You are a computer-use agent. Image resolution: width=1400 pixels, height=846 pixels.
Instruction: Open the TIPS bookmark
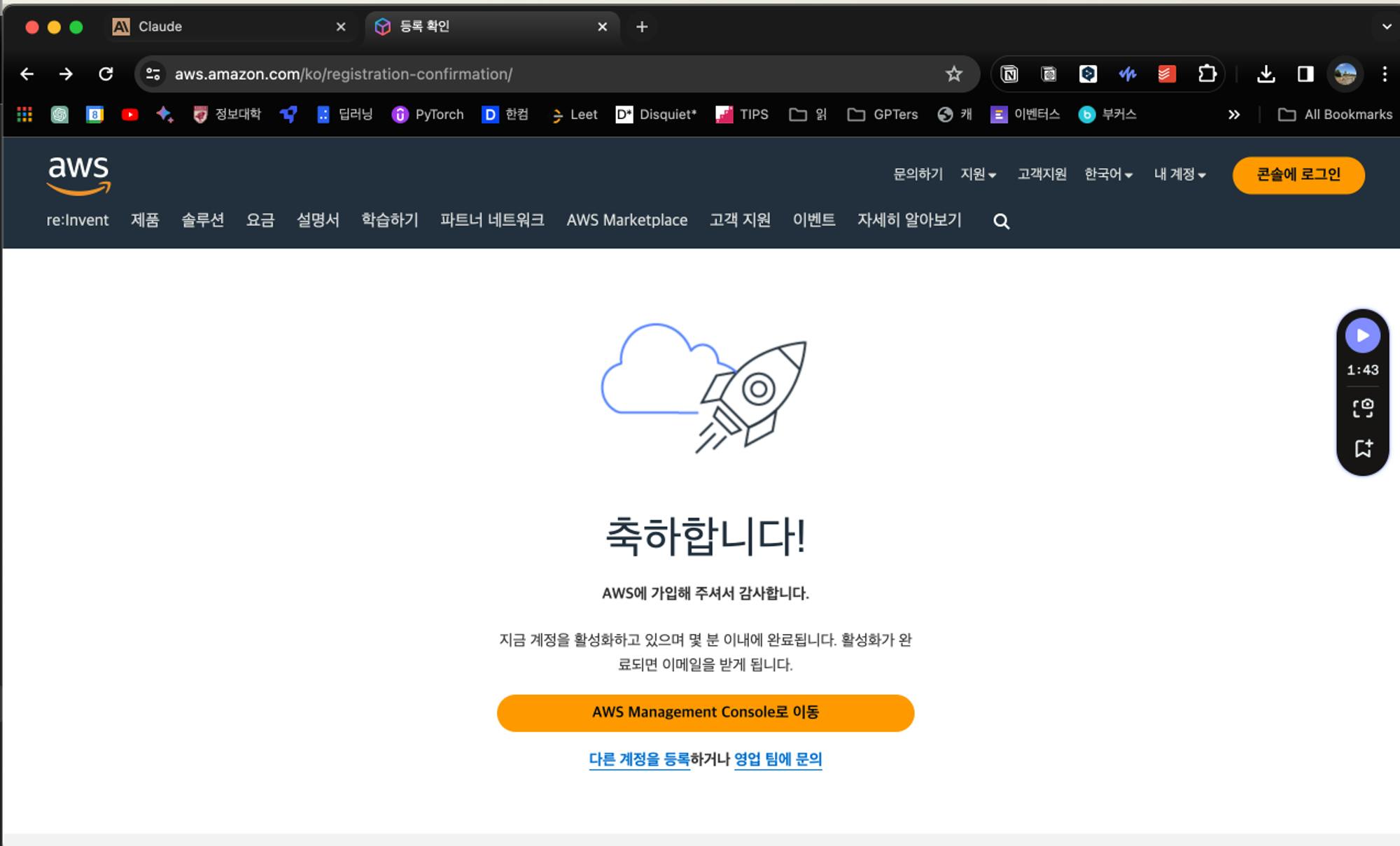click(x=742, y=114)
